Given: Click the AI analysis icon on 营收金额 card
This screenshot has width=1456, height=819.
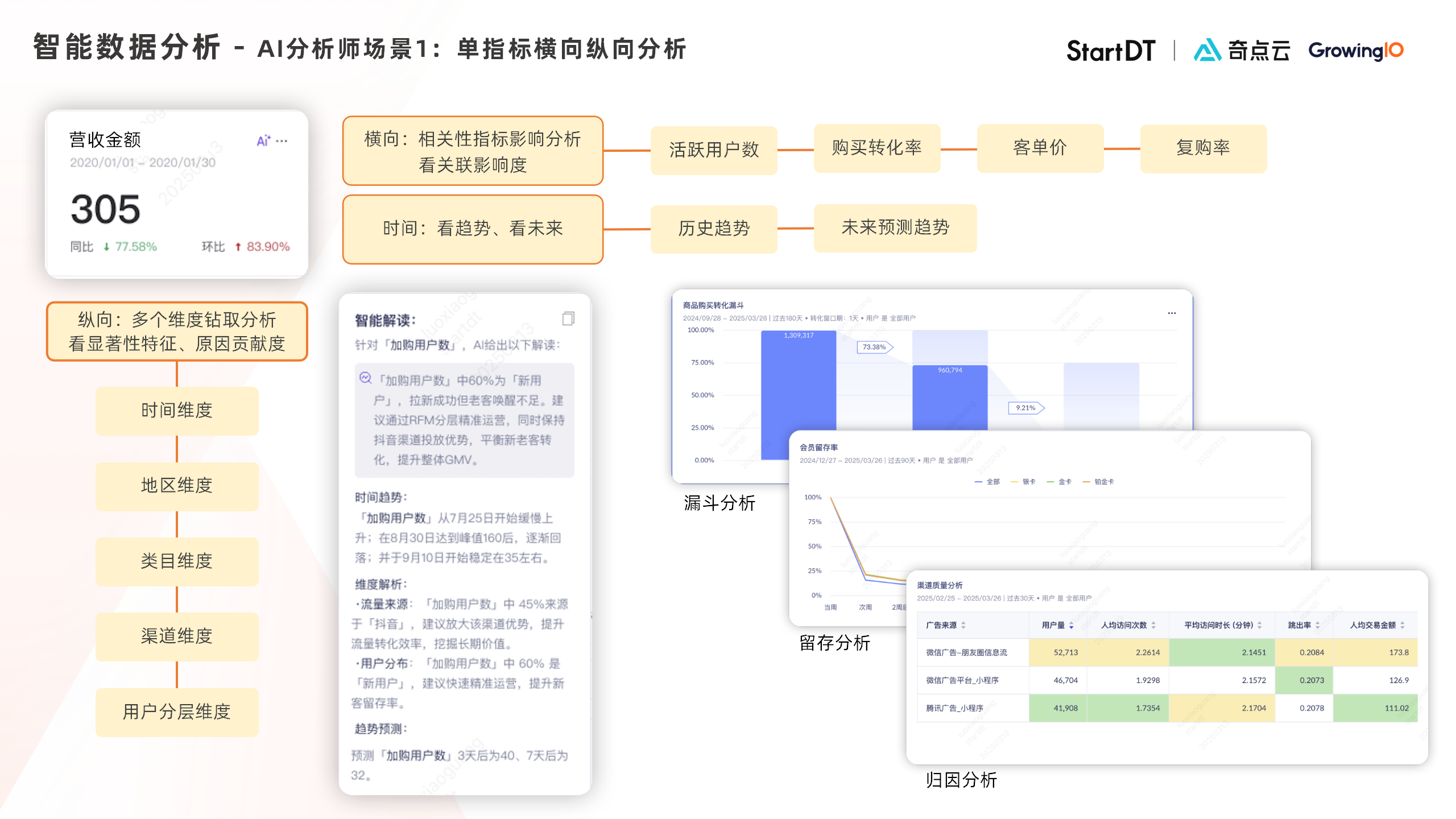Looking at the screenshot, I should [263, 140].
